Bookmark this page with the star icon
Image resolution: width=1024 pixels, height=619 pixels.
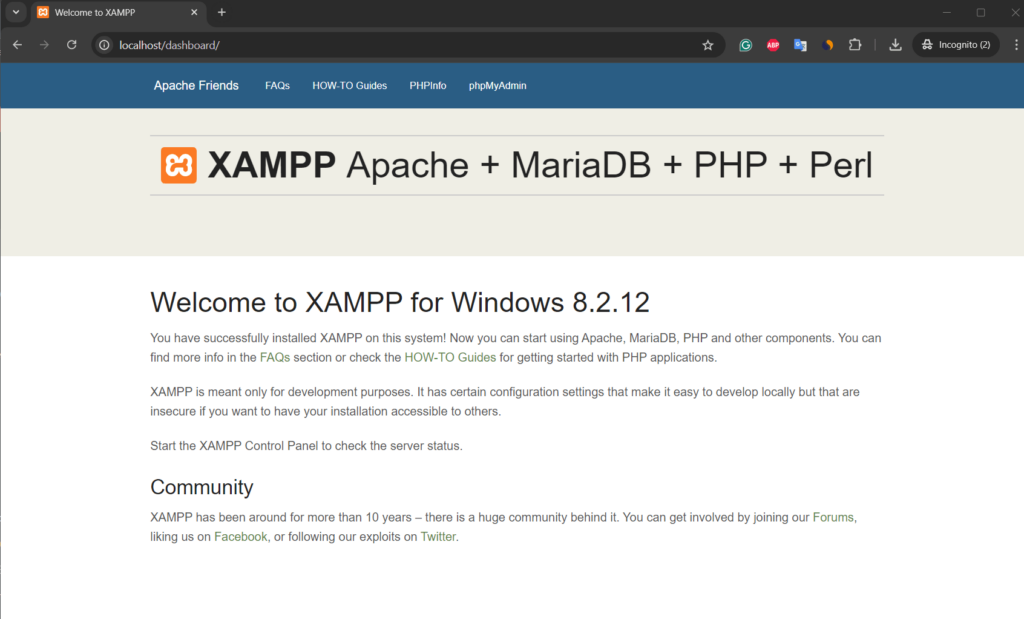pyautogui.click(x=708, y=45)
